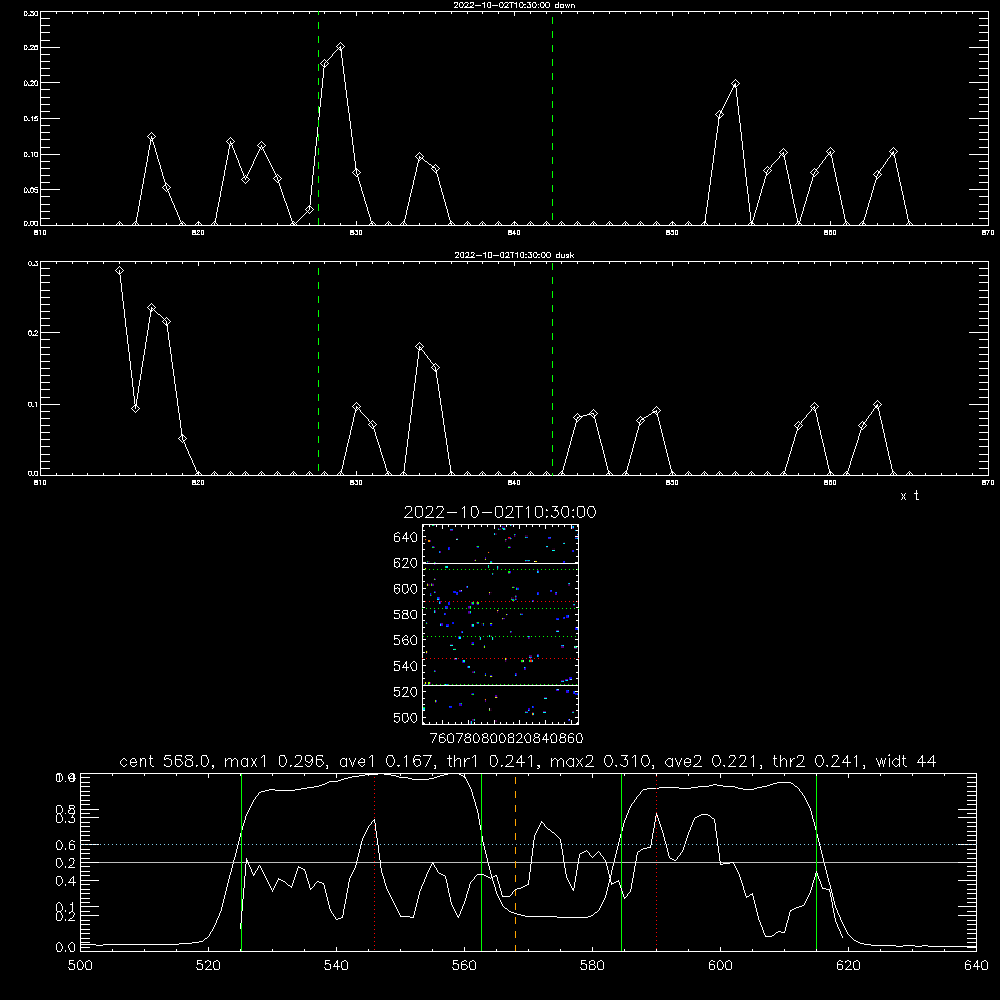Screen dimensions: 1000x1000
Task: Click the '500' x-axis label of the bottom plot
Action: pyautogui.click(x=80, y=966)
